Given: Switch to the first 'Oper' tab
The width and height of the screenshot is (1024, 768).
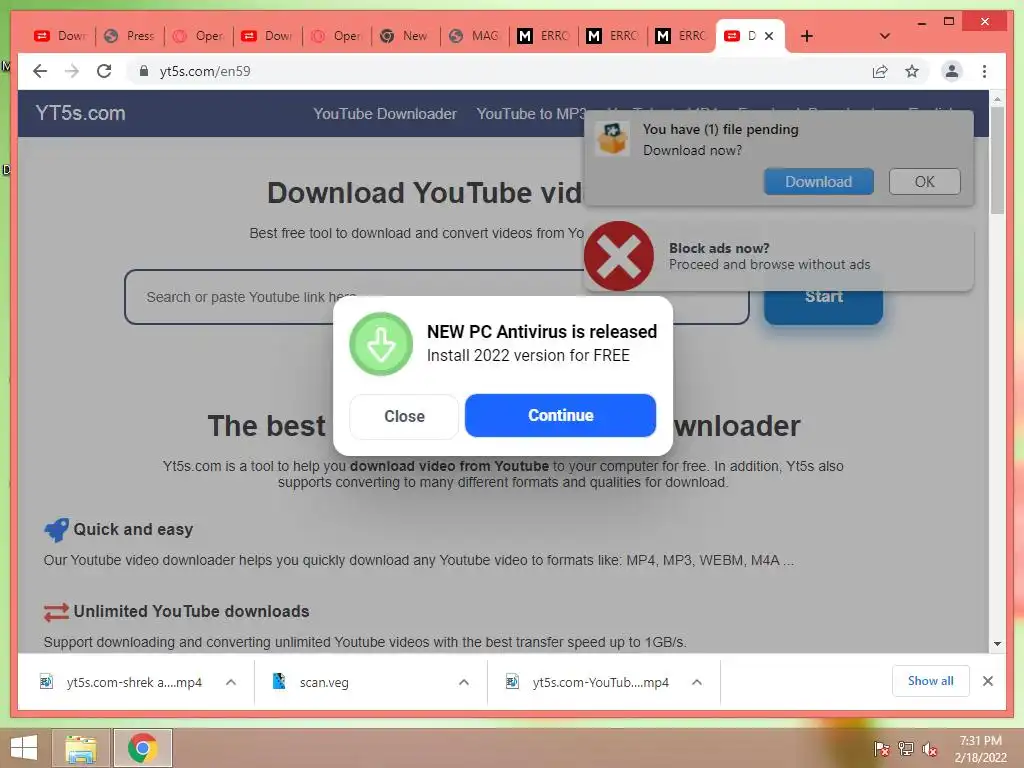Looking at the screenshot, I should (198, 36).
